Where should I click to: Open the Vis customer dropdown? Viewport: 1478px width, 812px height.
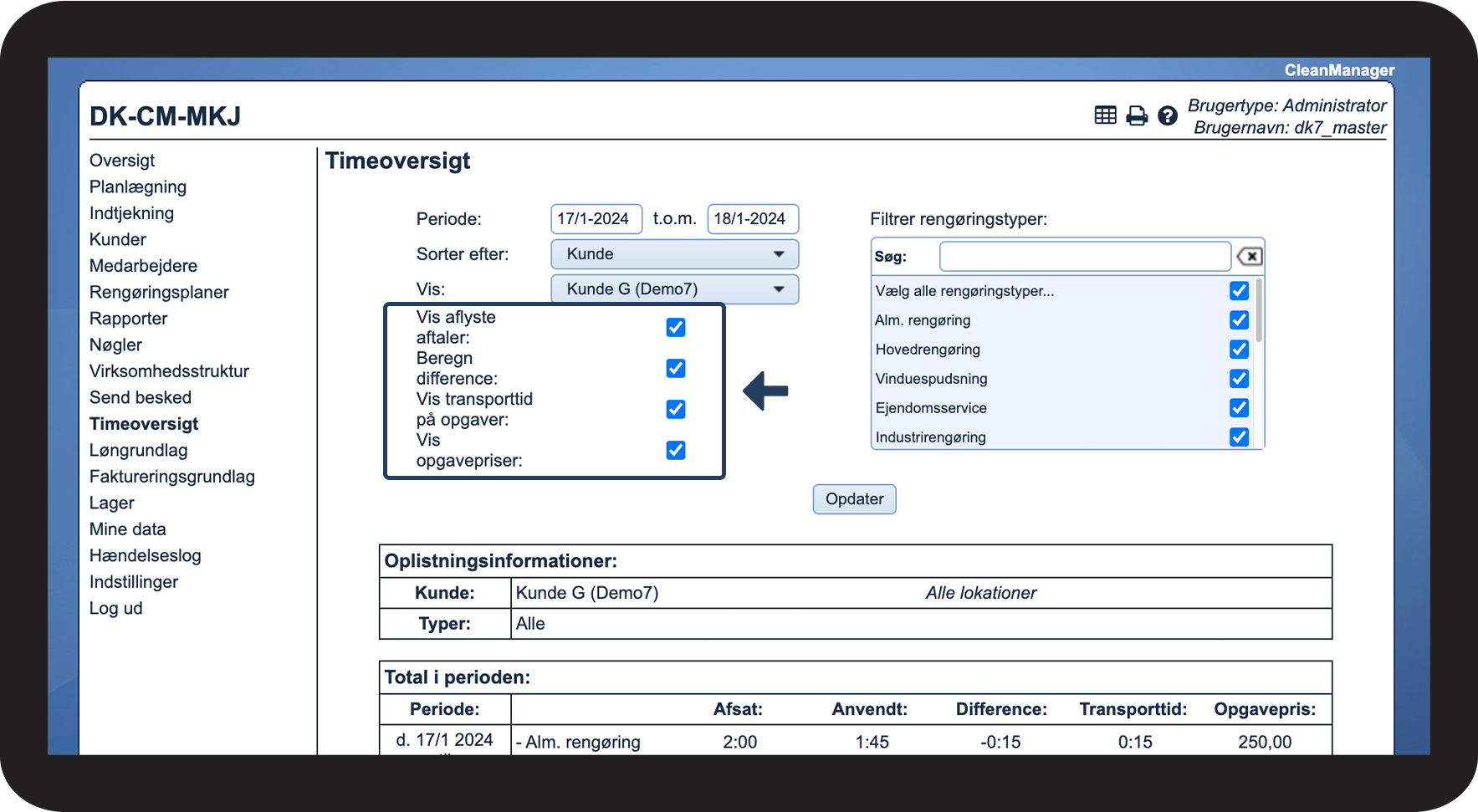coord(675,289)
